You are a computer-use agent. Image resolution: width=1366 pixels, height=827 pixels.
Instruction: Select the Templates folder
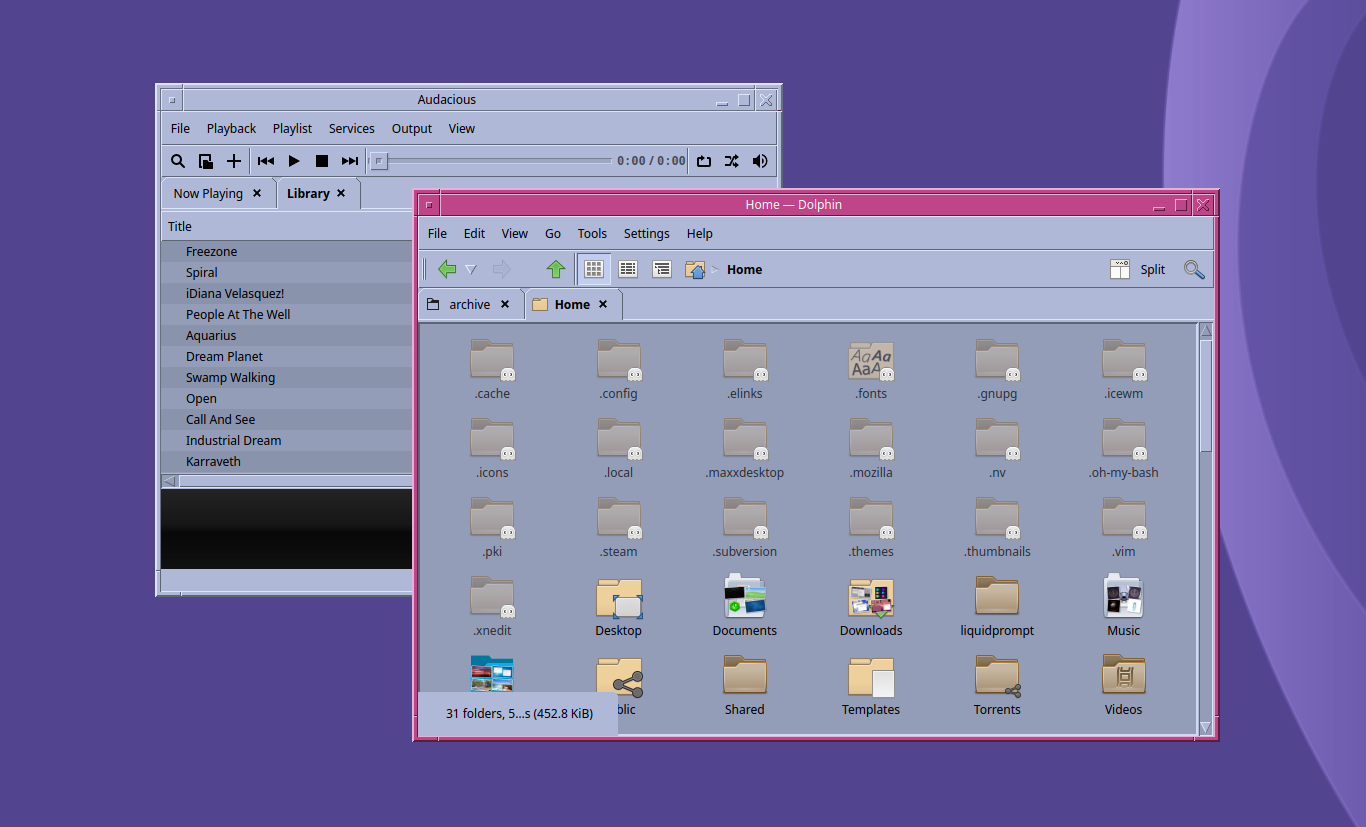[x=871, y=684]
